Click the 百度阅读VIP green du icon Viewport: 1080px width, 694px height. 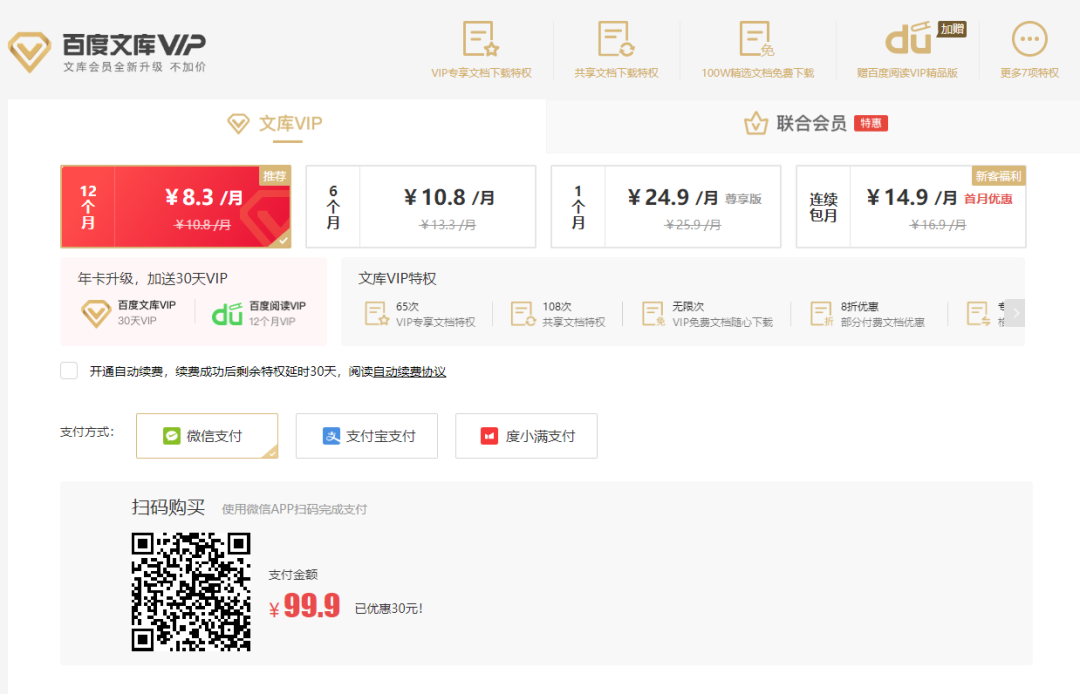point(227,314)
